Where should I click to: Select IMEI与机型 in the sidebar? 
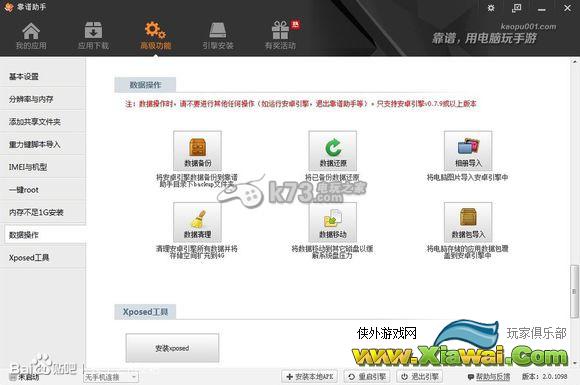[43, 167]
